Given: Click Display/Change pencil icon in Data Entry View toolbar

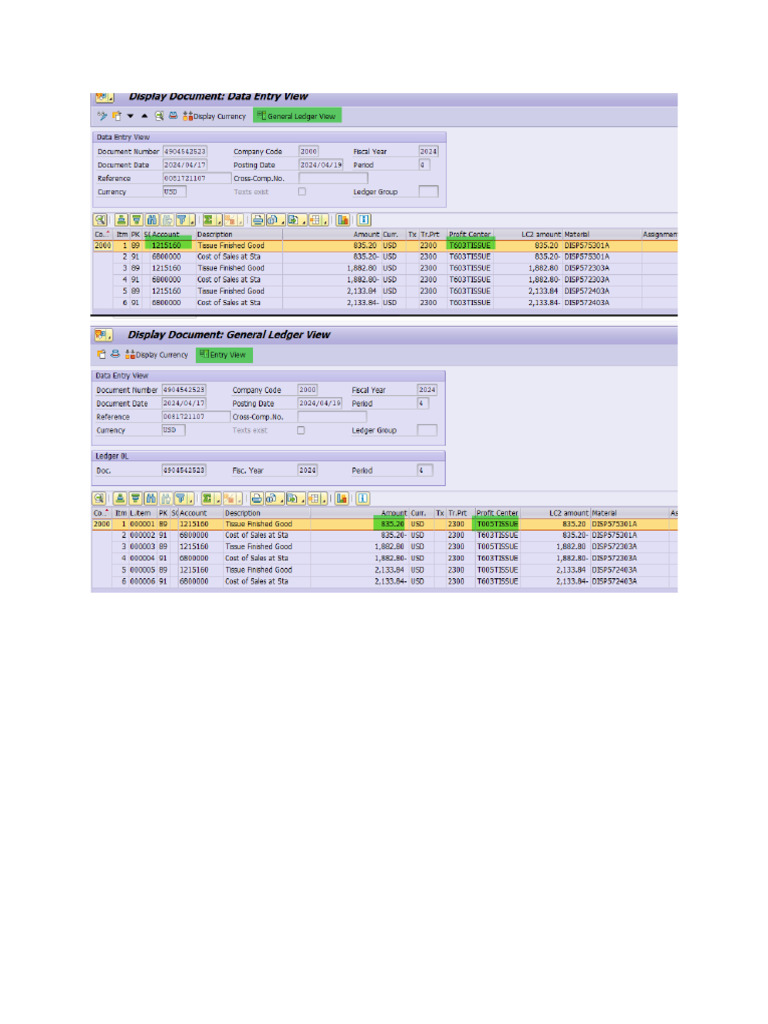Looking at the screenshot, I should click(x=102, y=116).
